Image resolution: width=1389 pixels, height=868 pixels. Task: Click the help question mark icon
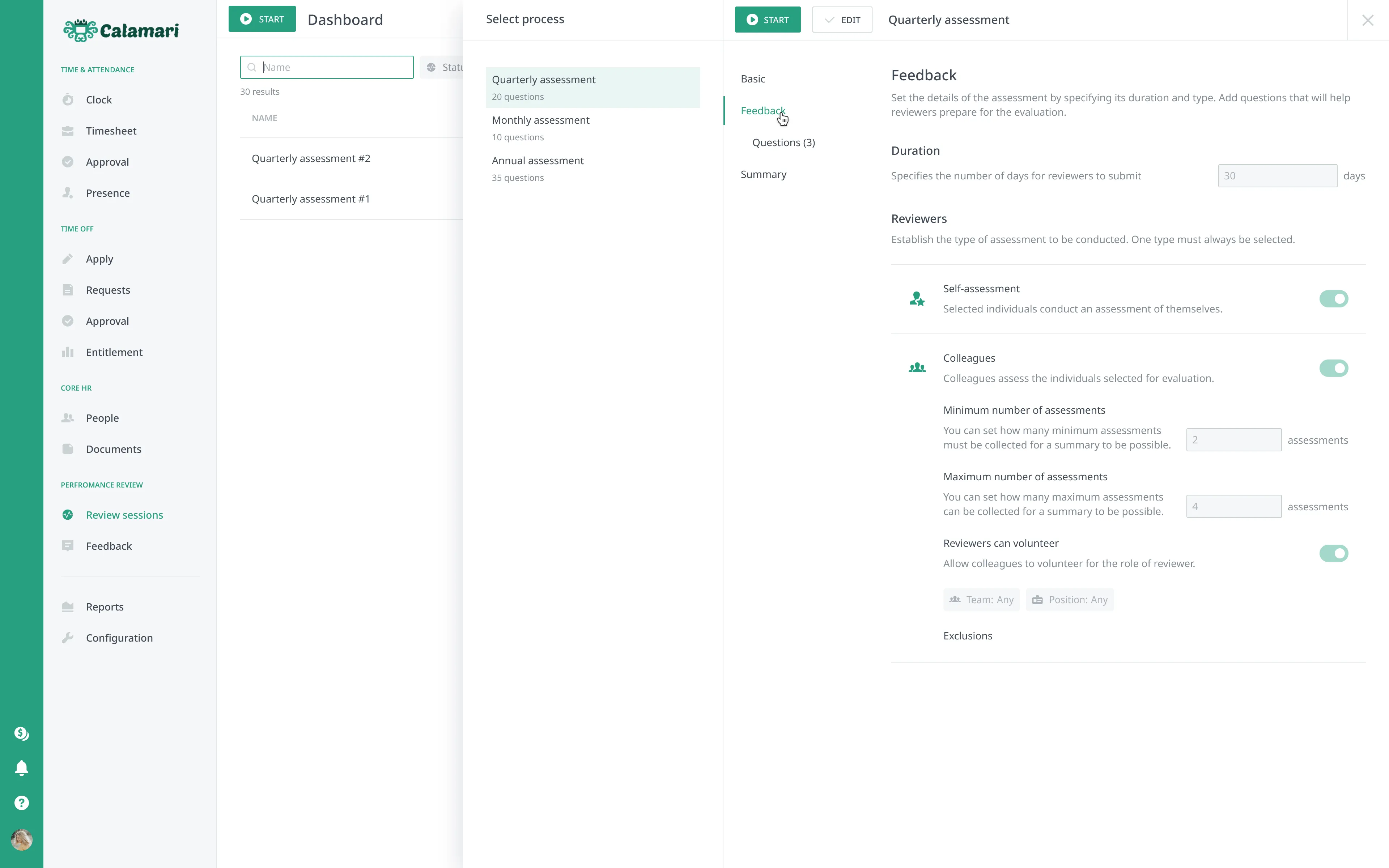pos(22,803)
